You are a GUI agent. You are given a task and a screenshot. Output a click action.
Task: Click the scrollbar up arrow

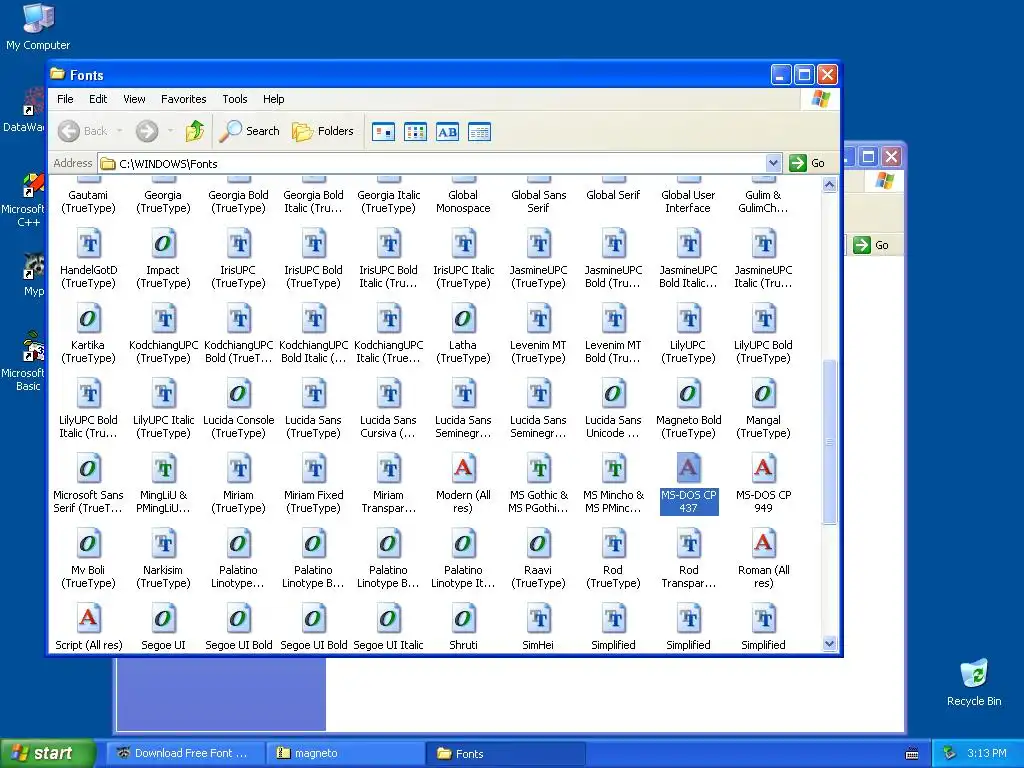(x=829, y=185)
